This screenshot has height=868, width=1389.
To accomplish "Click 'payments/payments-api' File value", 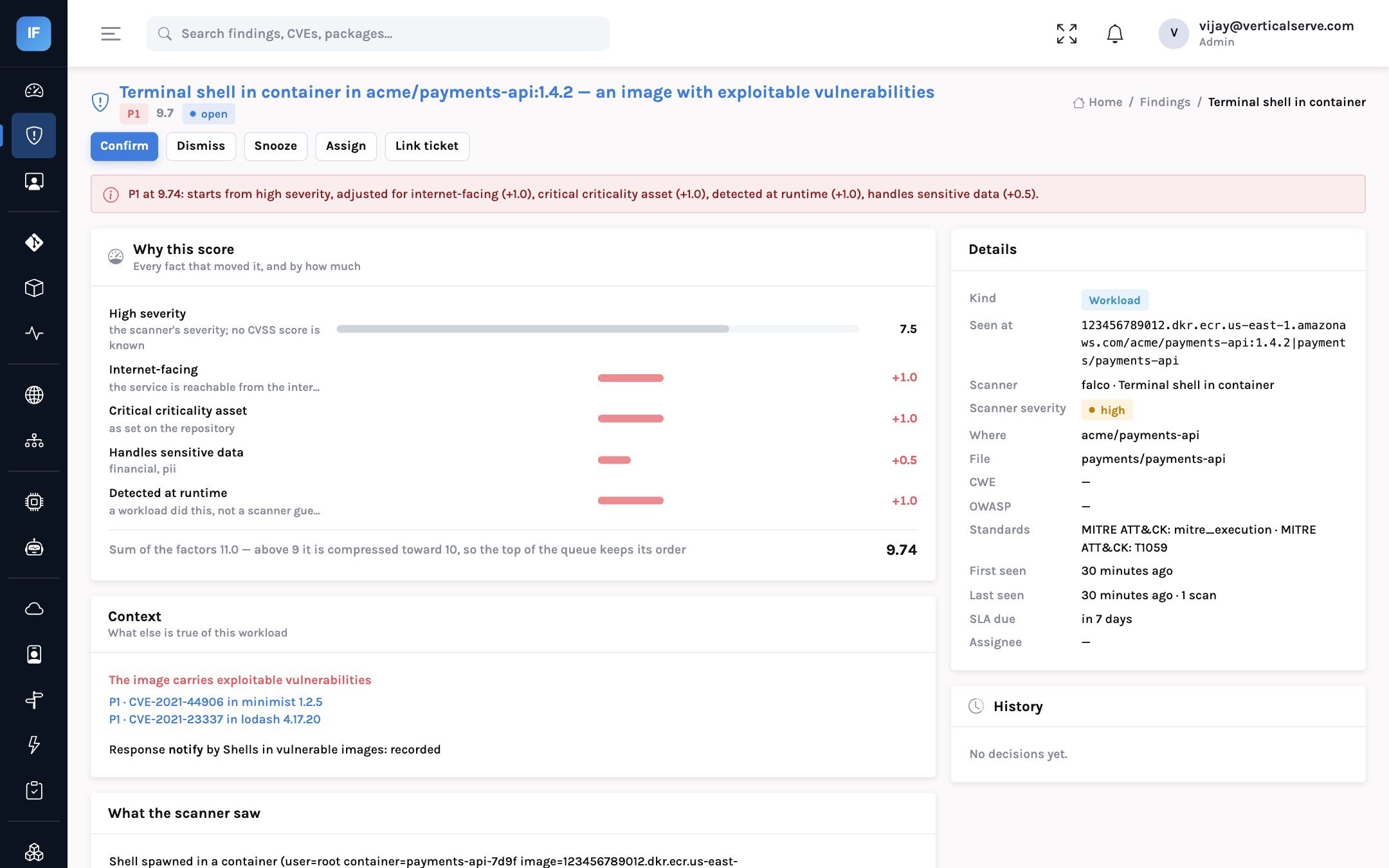I will 1153,459.
